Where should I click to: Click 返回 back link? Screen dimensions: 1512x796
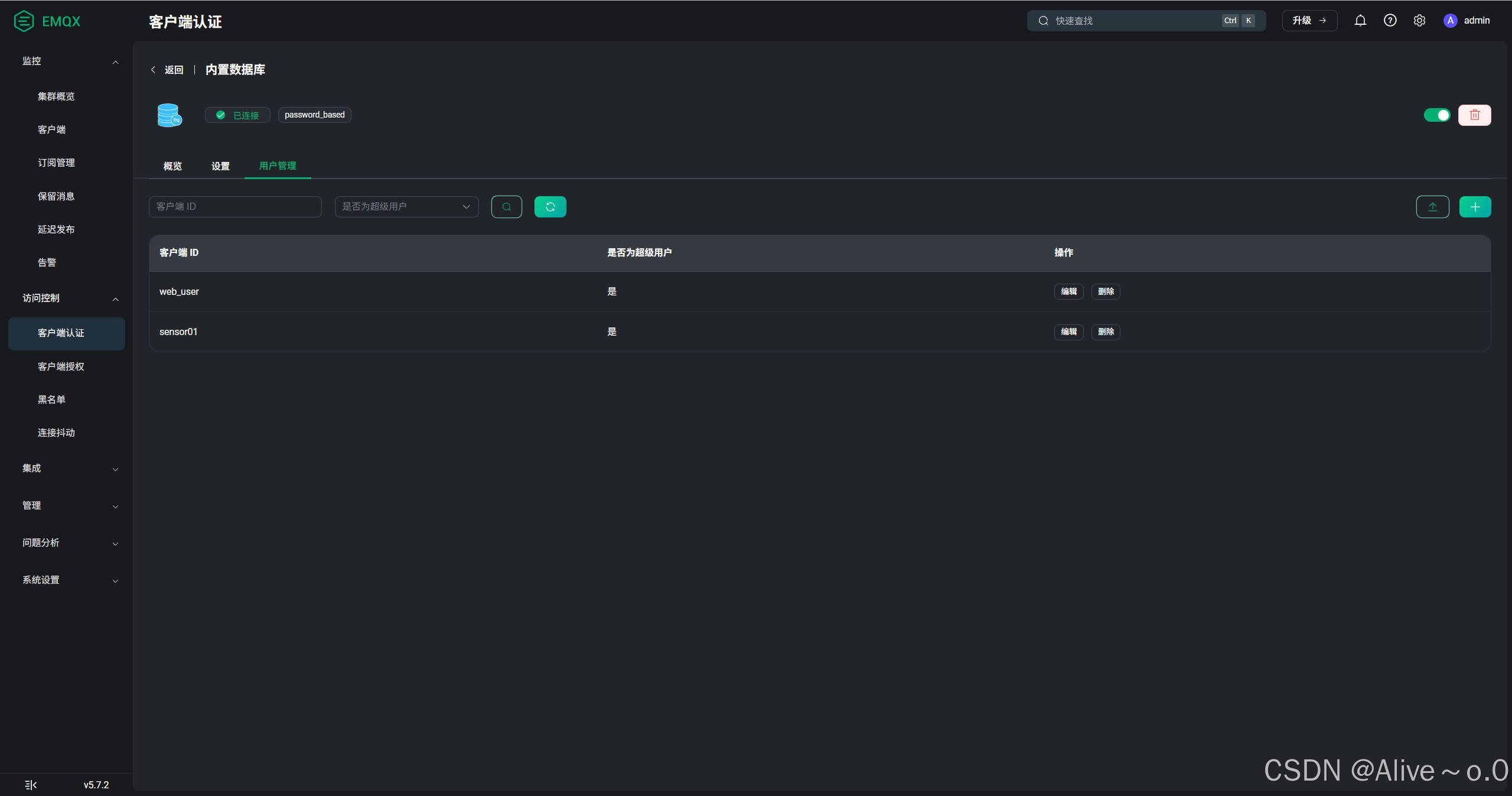[173, 70]
